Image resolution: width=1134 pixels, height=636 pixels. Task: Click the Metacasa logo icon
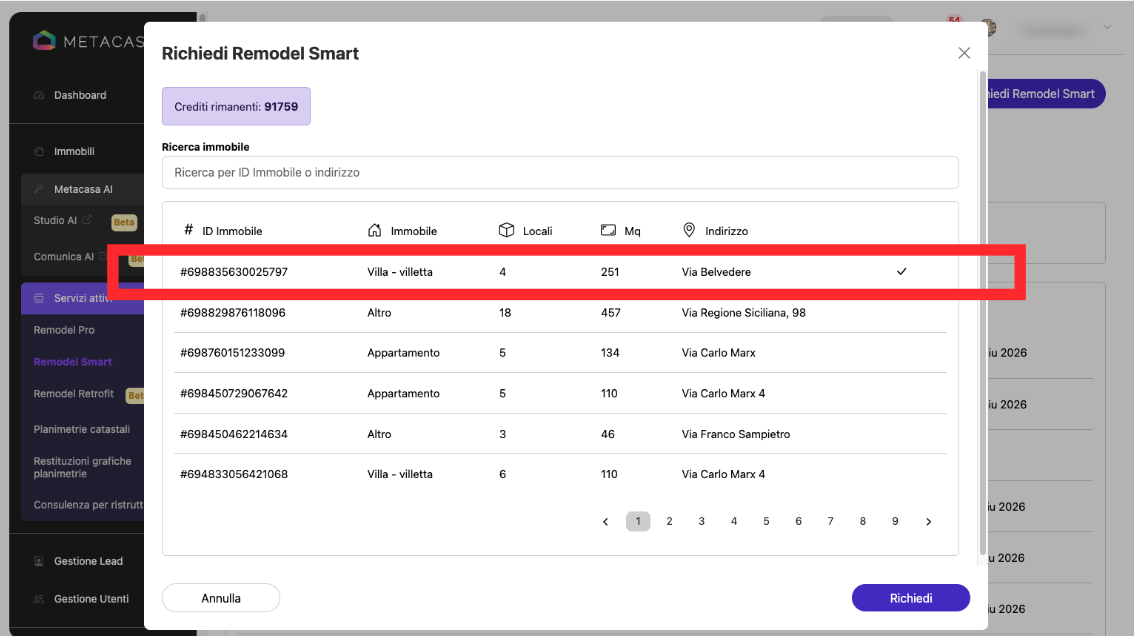[x=44, y=41]
